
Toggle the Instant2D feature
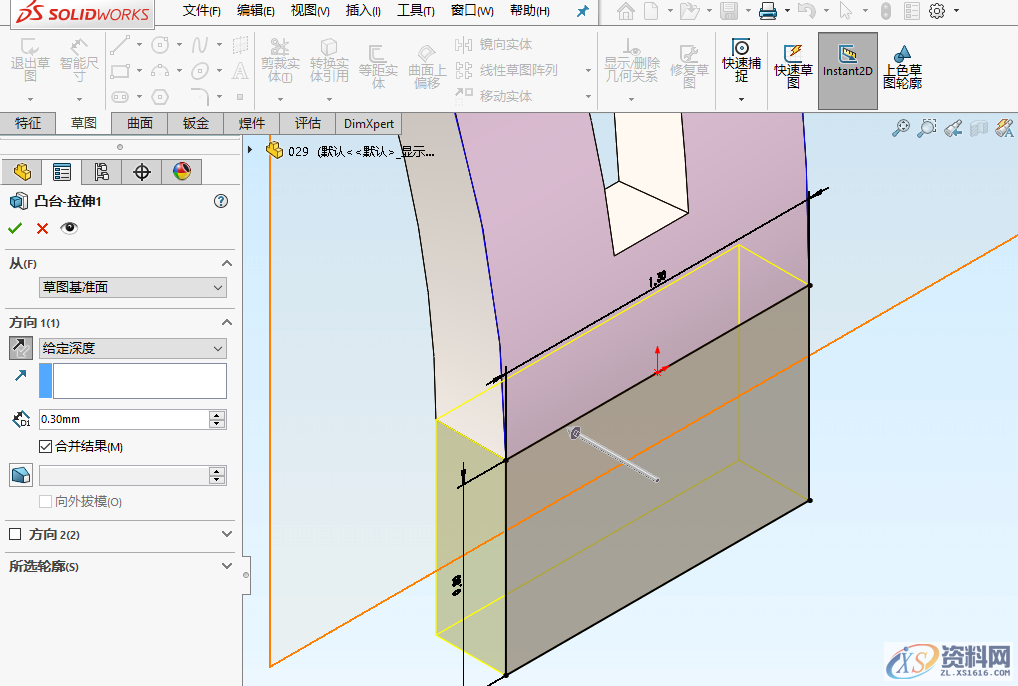(x=847, y=62)
